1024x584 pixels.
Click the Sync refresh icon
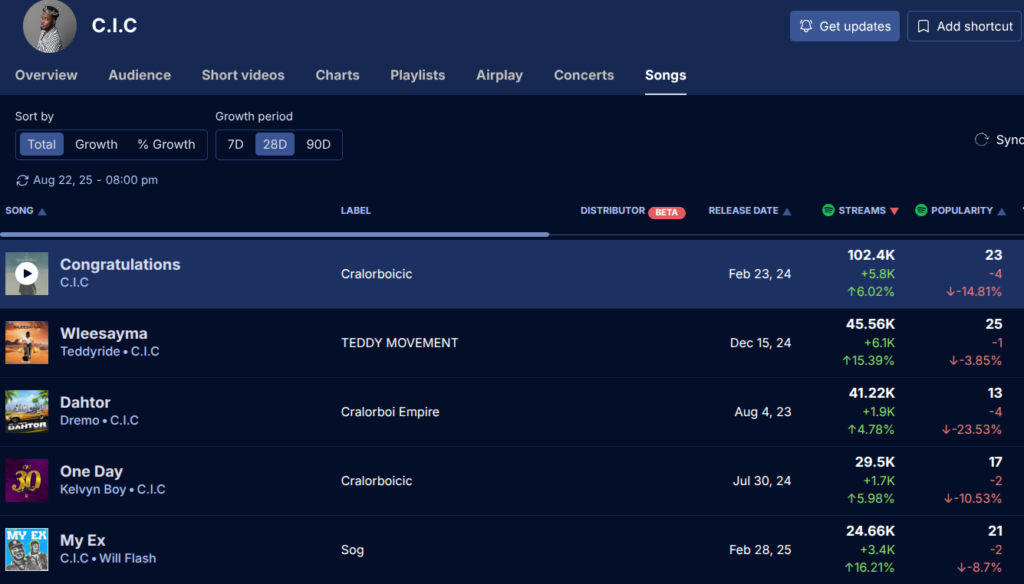(982, 140)
